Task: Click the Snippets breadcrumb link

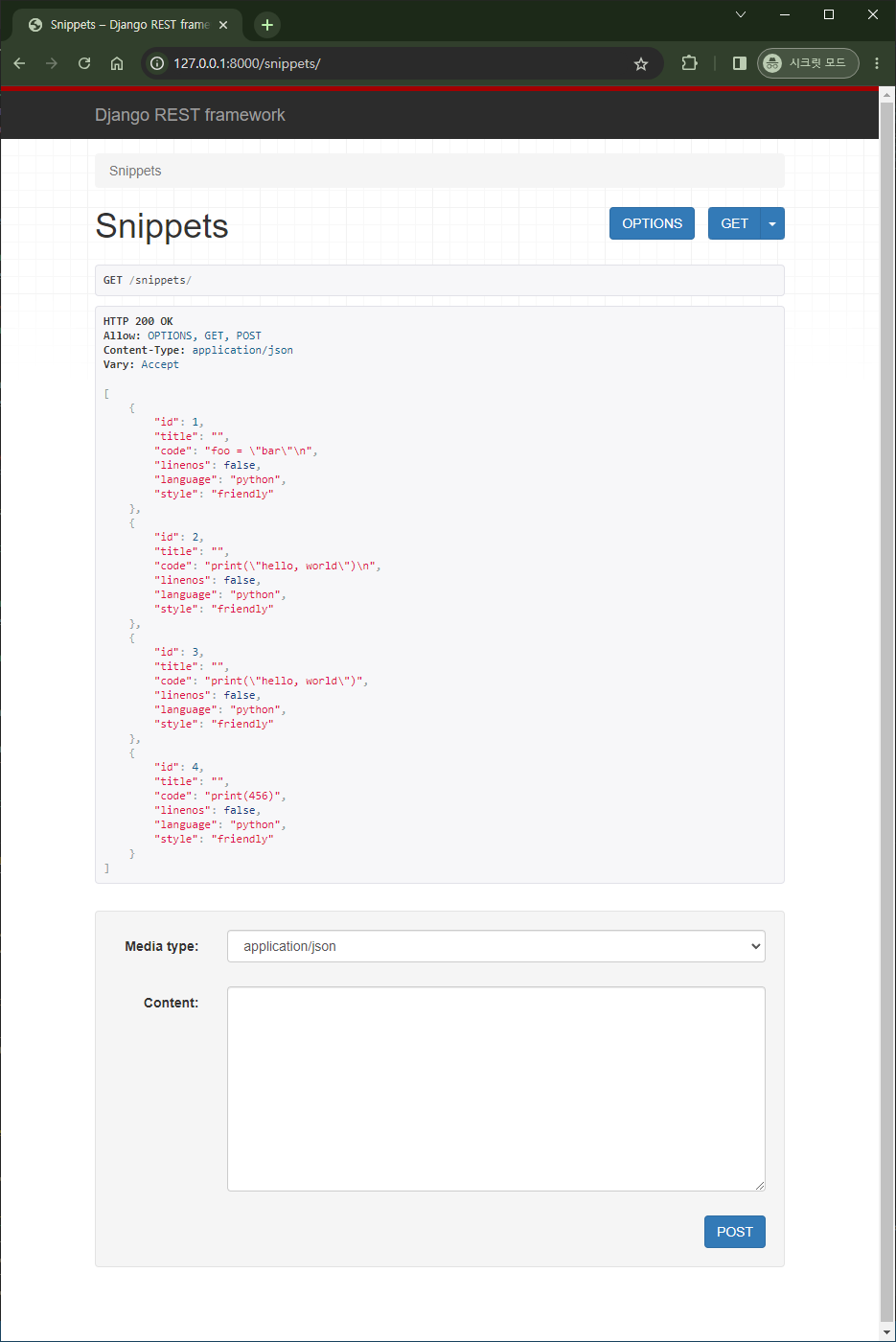Action: [x=135, y=171]
